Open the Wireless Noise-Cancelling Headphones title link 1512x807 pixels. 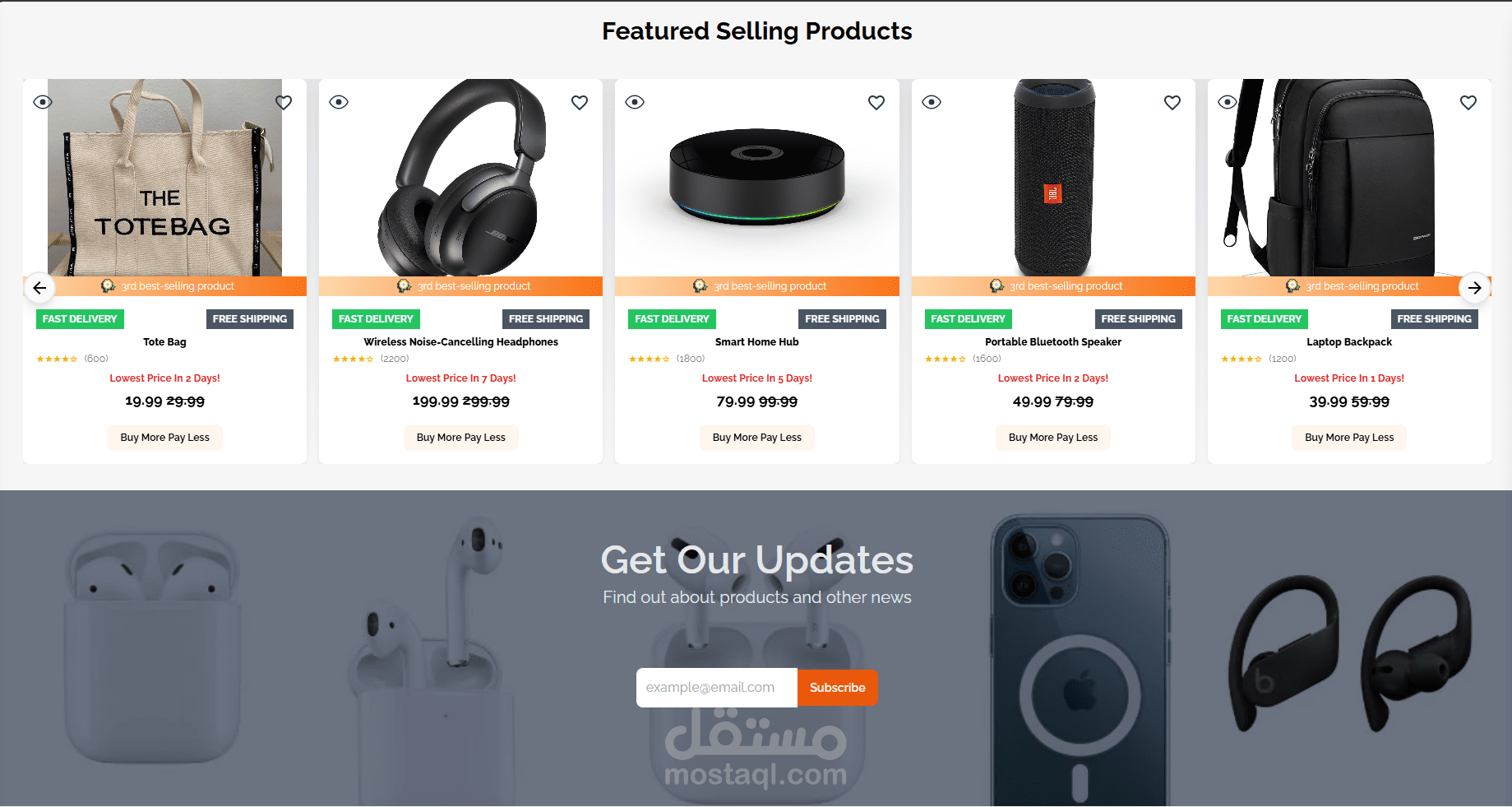pyautogui.click(x=460, y=342)
